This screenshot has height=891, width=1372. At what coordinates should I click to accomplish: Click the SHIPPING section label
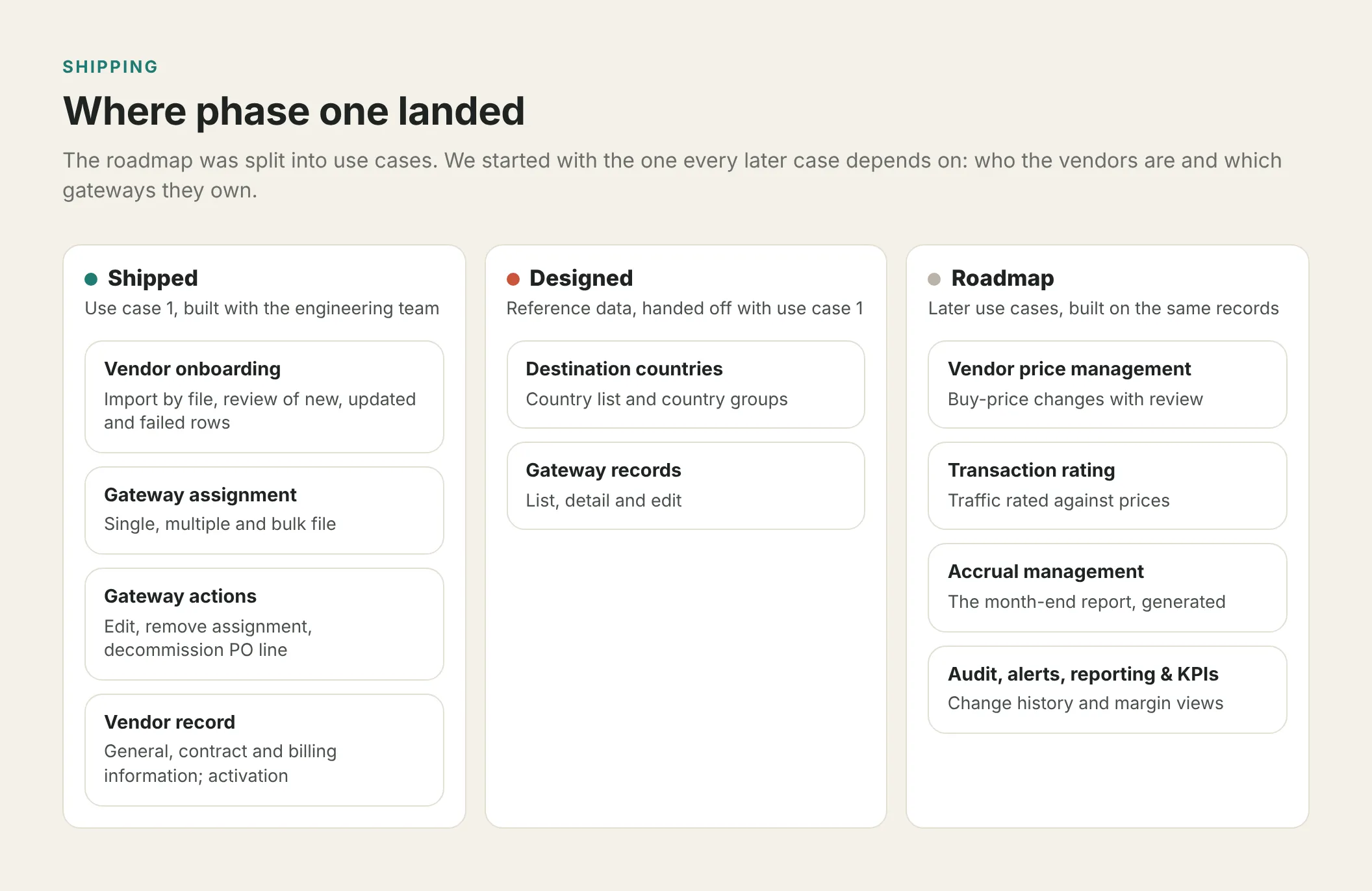(110, 67)
